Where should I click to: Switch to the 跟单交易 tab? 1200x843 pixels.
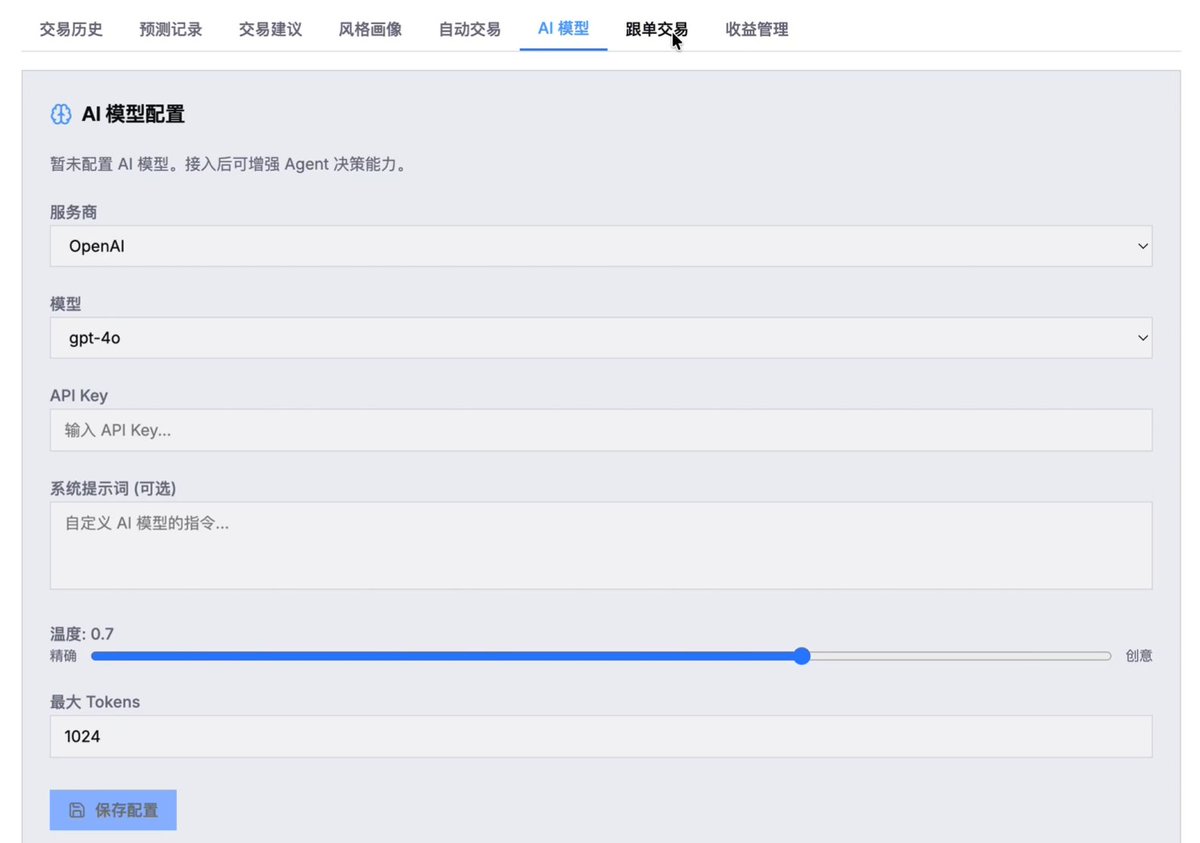coord(657,29)
